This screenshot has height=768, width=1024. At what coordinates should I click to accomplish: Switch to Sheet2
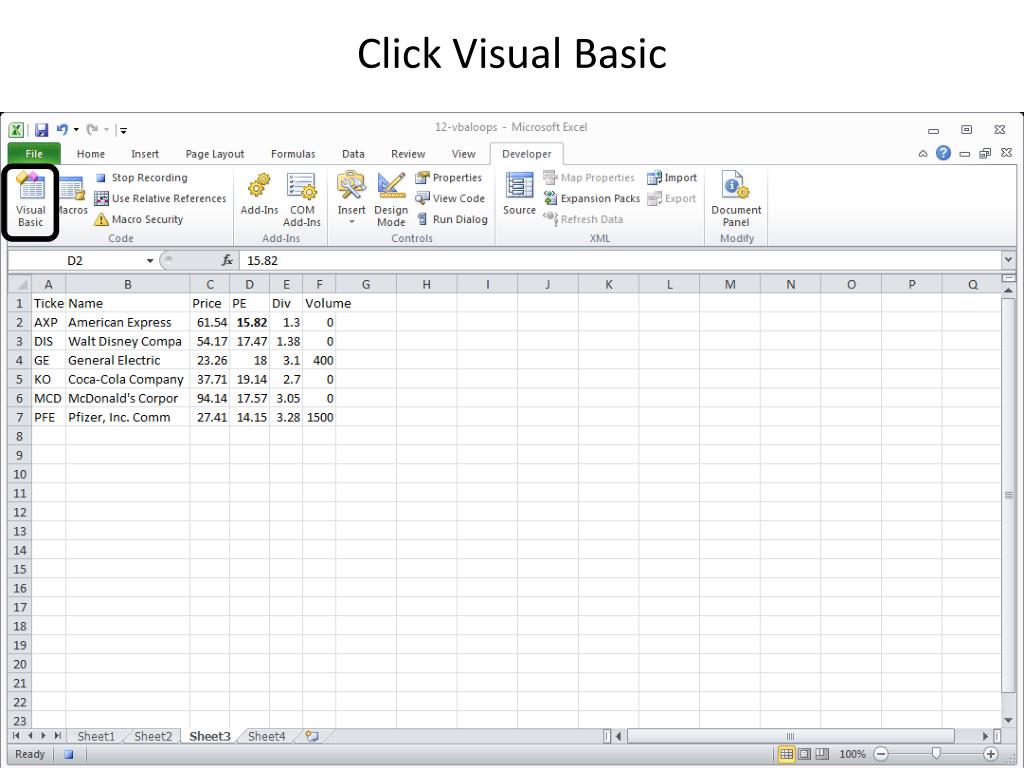(x=153, y=736)
